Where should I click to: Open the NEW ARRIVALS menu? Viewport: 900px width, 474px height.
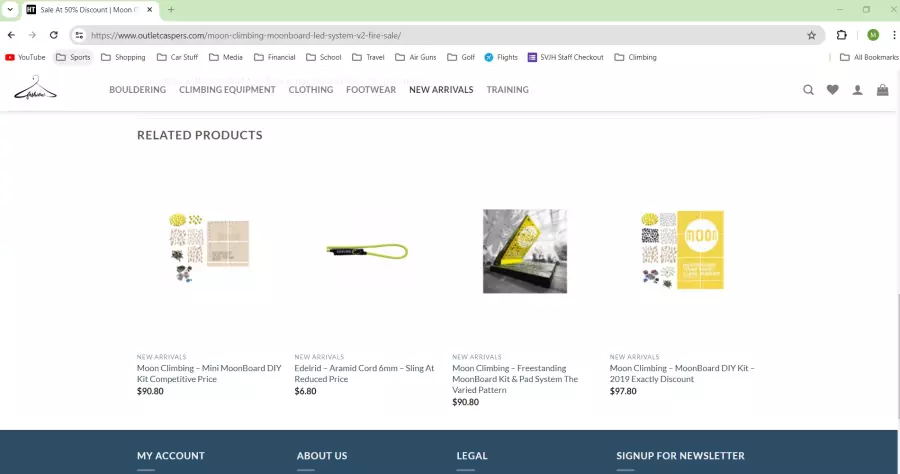click(x=441, y=90)
